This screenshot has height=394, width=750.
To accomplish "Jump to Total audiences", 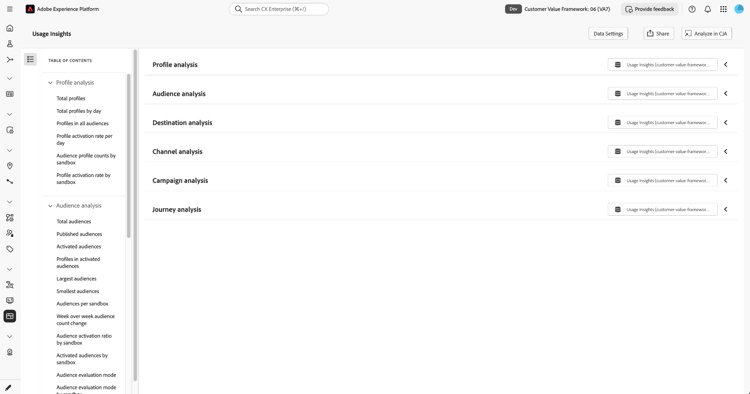I will (74, 221).
